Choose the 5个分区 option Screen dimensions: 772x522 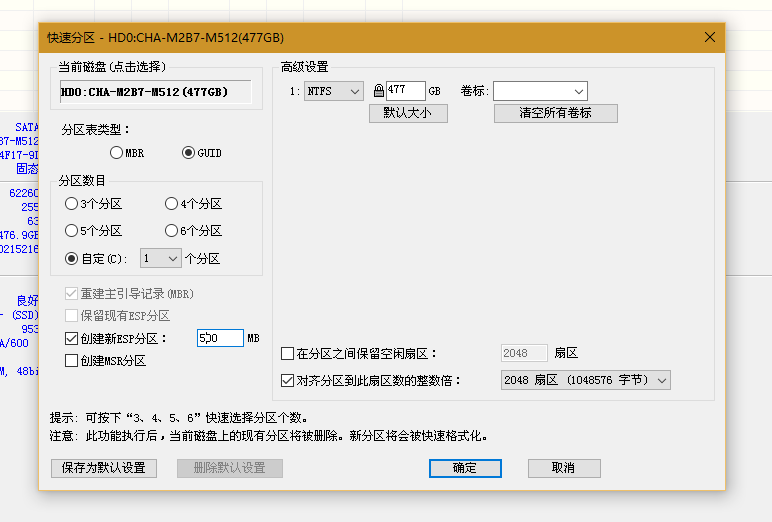click(x=71, y=231)
